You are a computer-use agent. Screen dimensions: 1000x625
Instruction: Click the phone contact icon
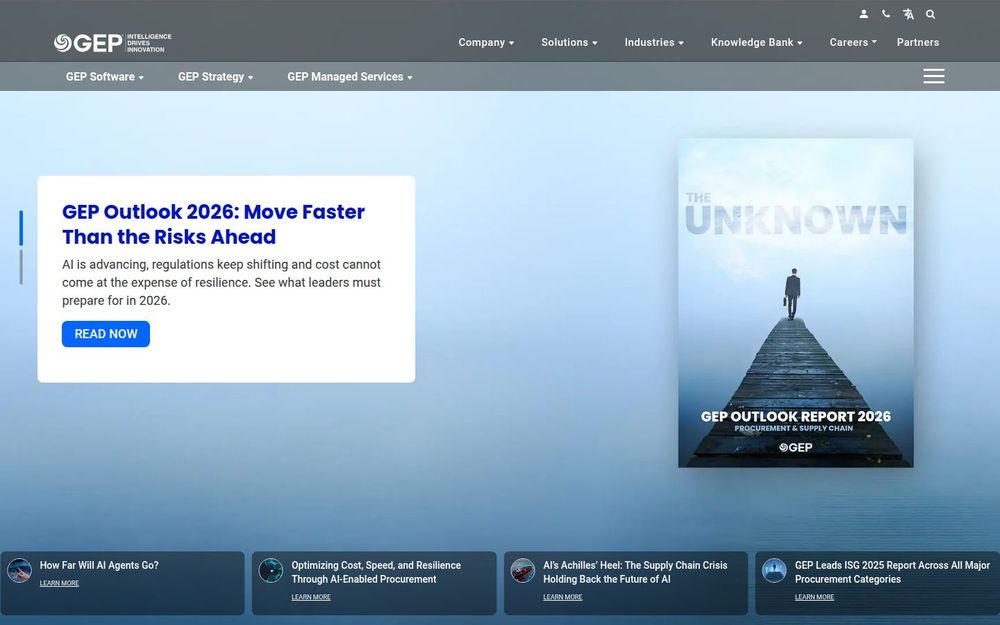[886, 14]
